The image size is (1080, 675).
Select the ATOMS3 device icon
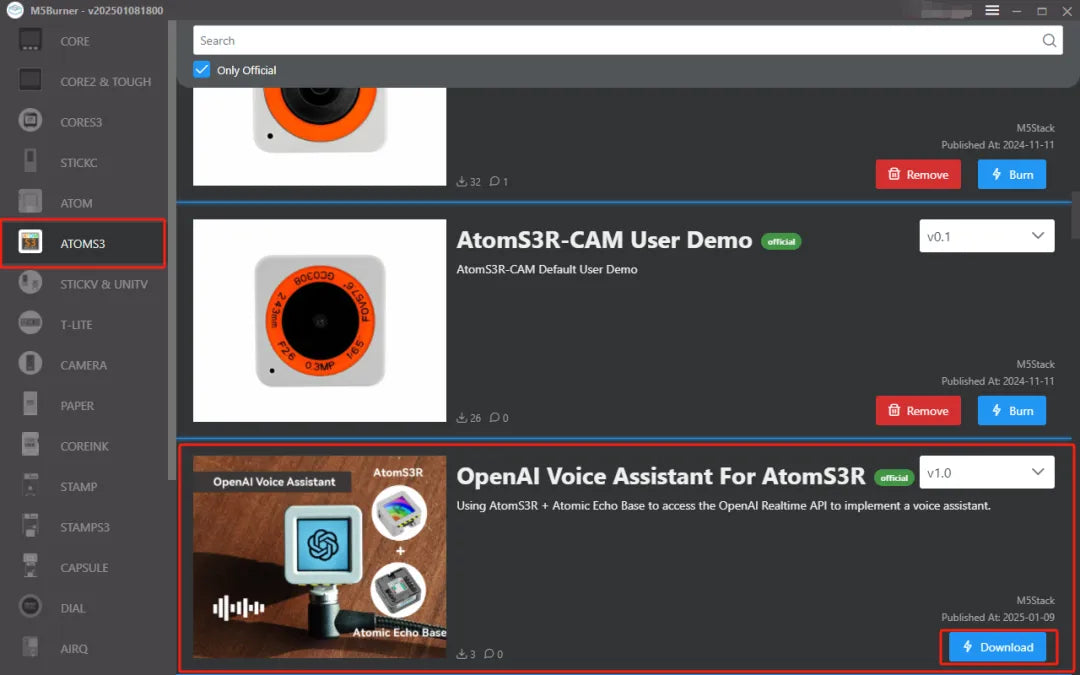pos(30,242)
